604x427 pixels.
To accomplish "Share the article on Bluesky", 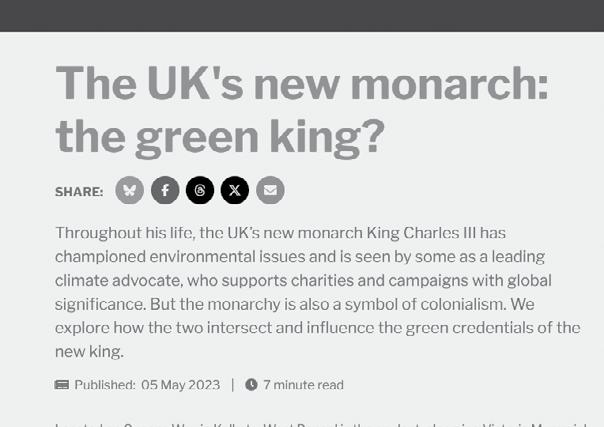I will pos(130,190).
